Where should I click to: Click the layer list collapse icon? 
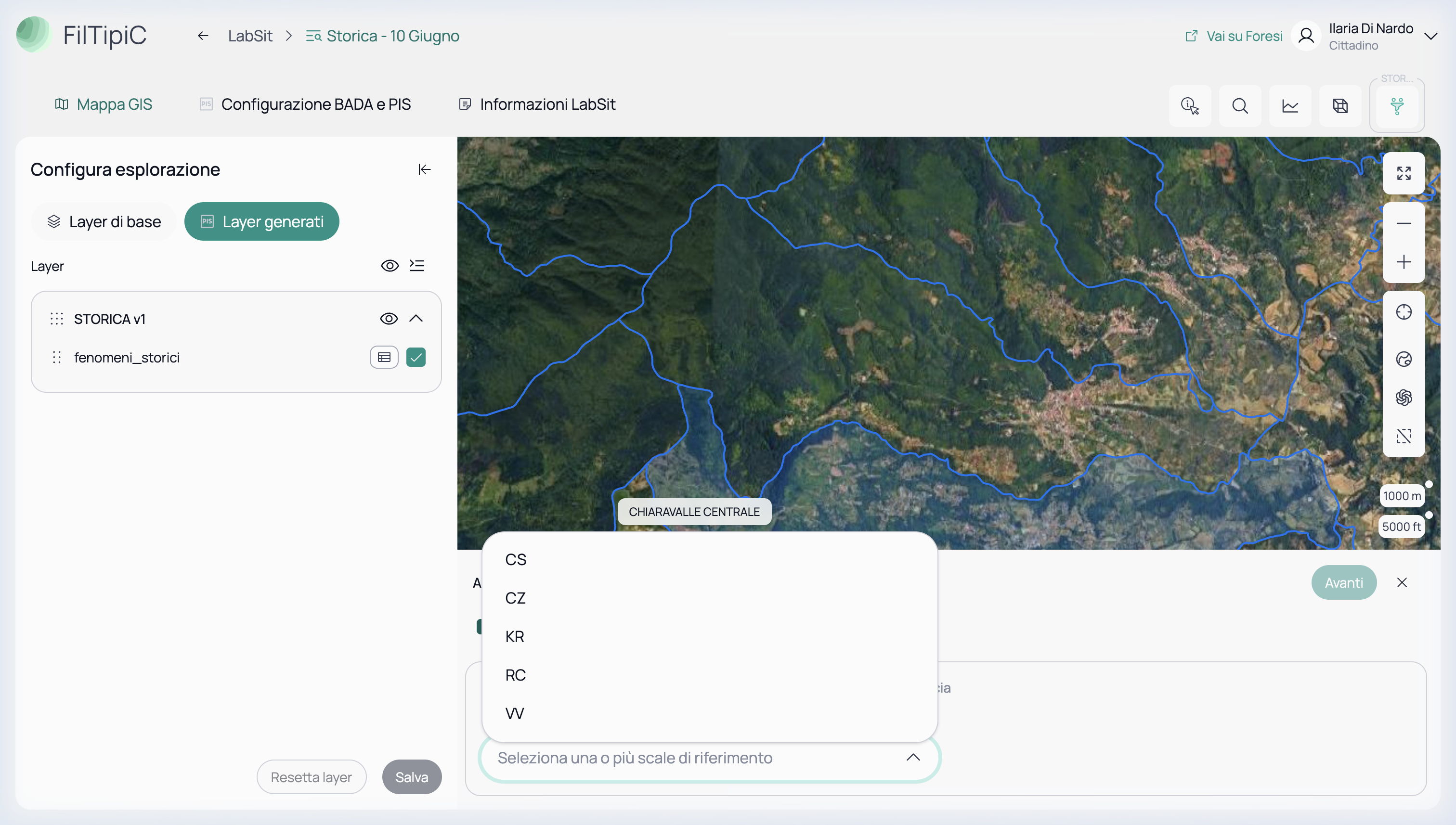click(416, 266)
